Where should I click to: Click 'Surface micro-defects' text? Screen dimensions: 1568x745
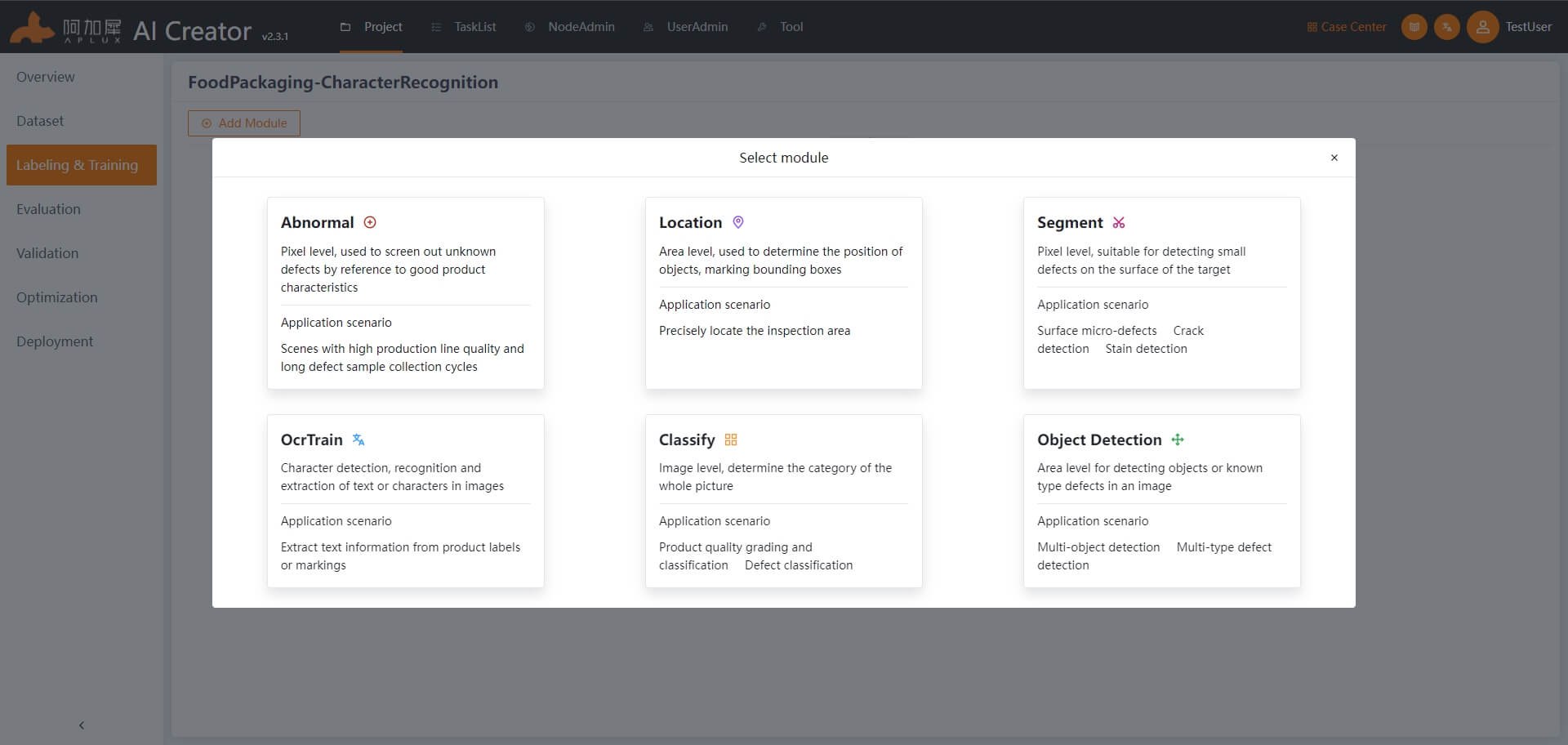coord(1097,331)
